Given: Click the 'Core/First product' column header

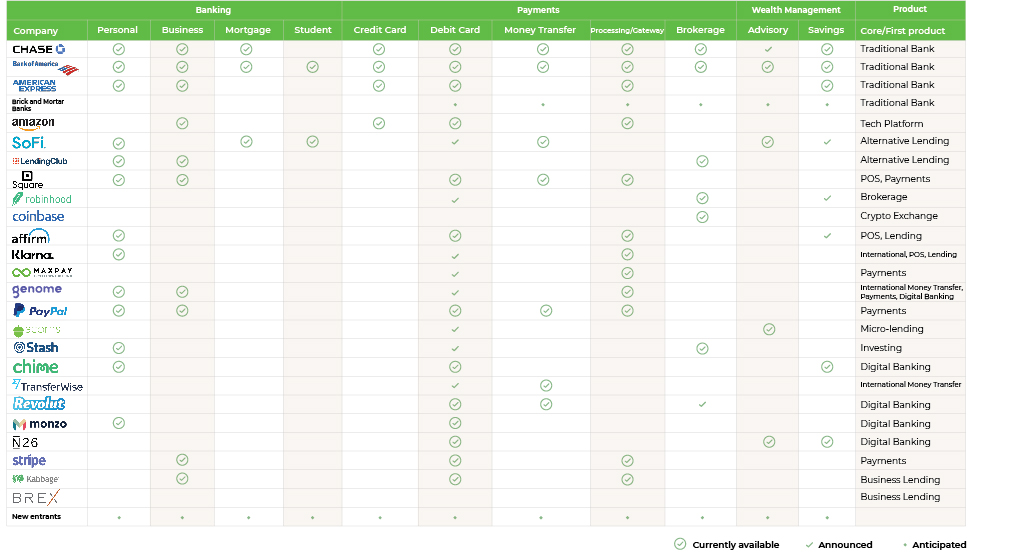Looking at the screenshot, I should tap(902, 30).
